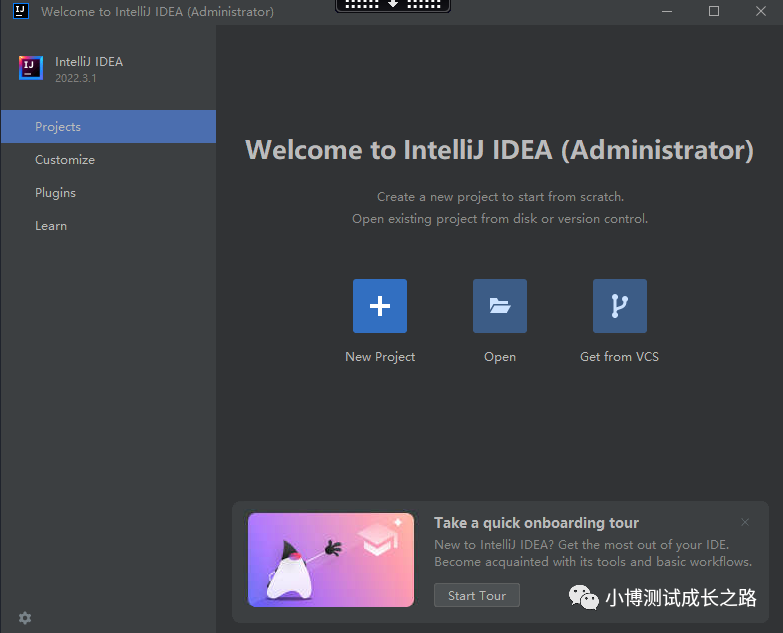Go to the Learn tab

click(108, 226)
